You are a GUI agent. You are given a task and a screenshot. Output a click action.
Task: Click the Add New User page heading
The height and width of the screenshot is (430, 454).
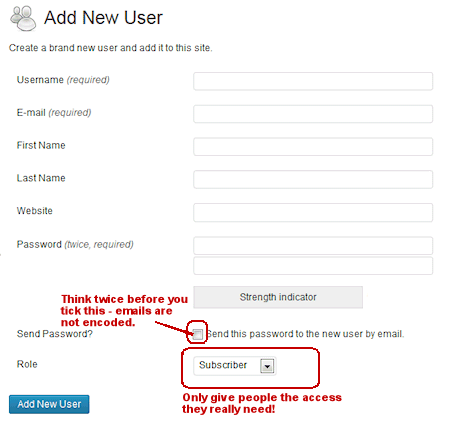click(x=103, y=18)
